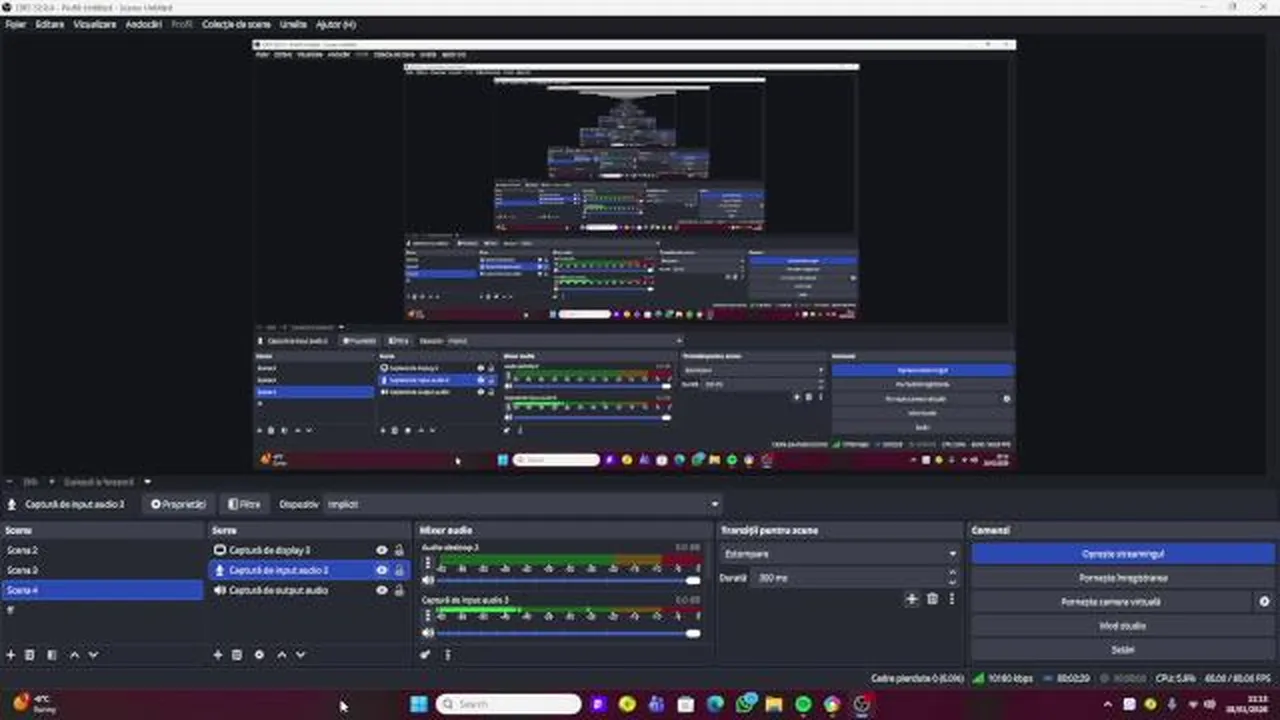1280x720 pixels.
Task: Select Scena 2 in the scenes list
Action: [x=103, y=550]
